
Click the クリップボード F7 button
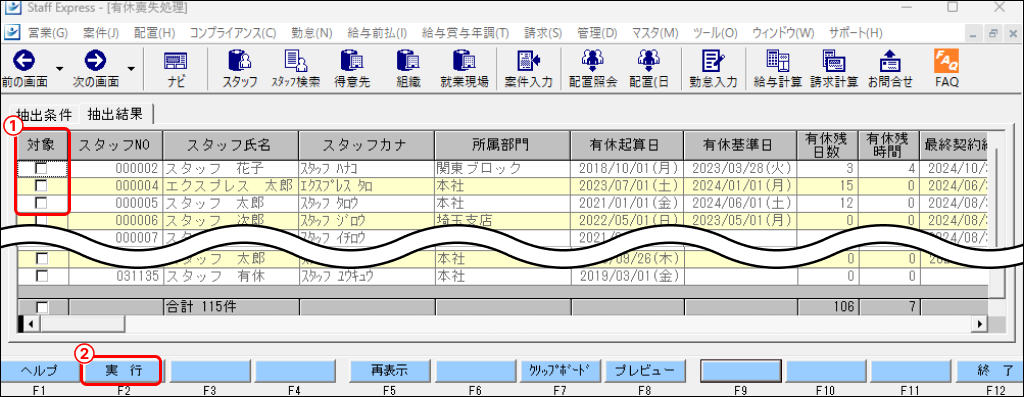coord(560,370)
